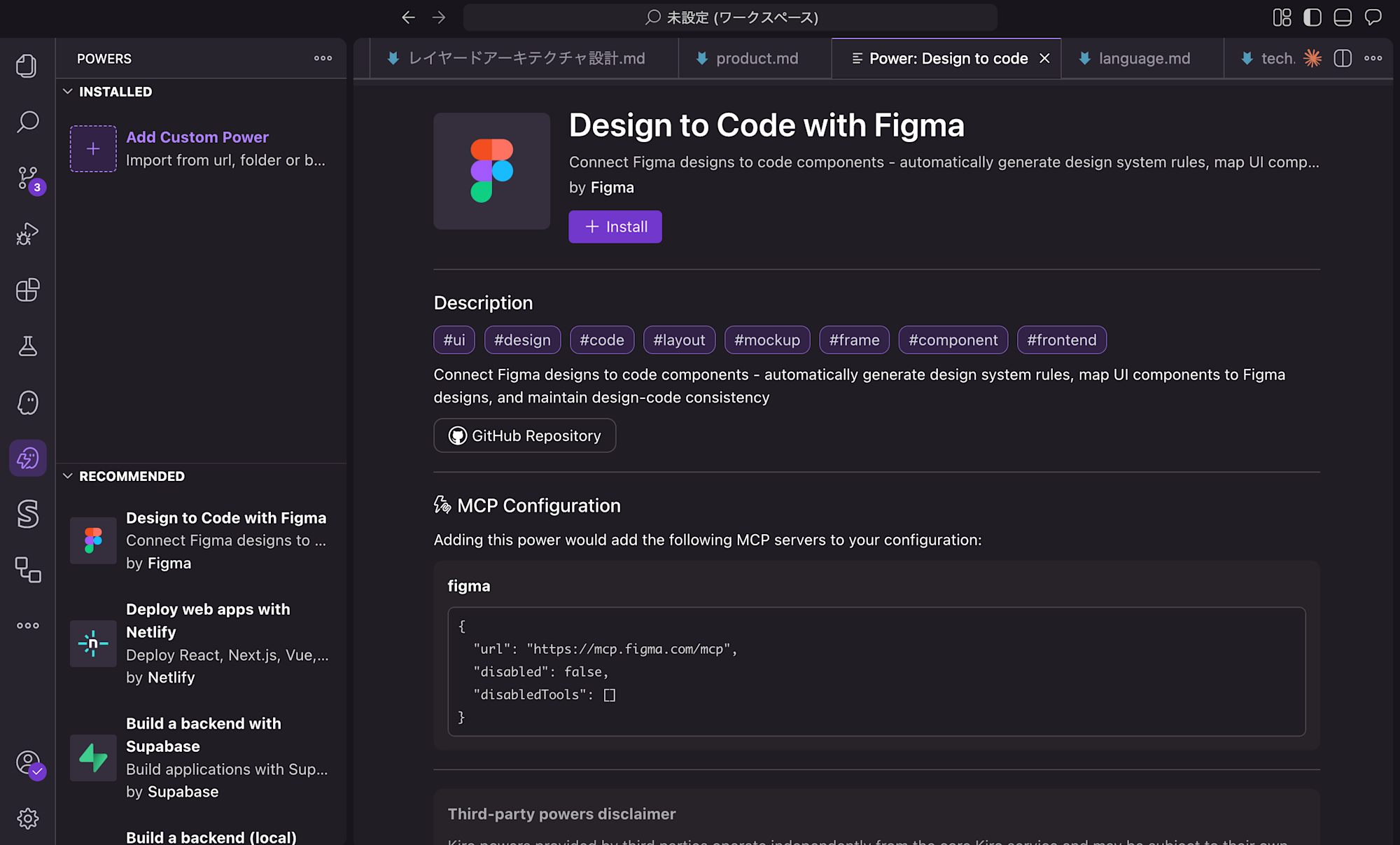Open the Manage settings gear icon
This screenshot has width=1400, height=845.
click(x=27, y=818)
